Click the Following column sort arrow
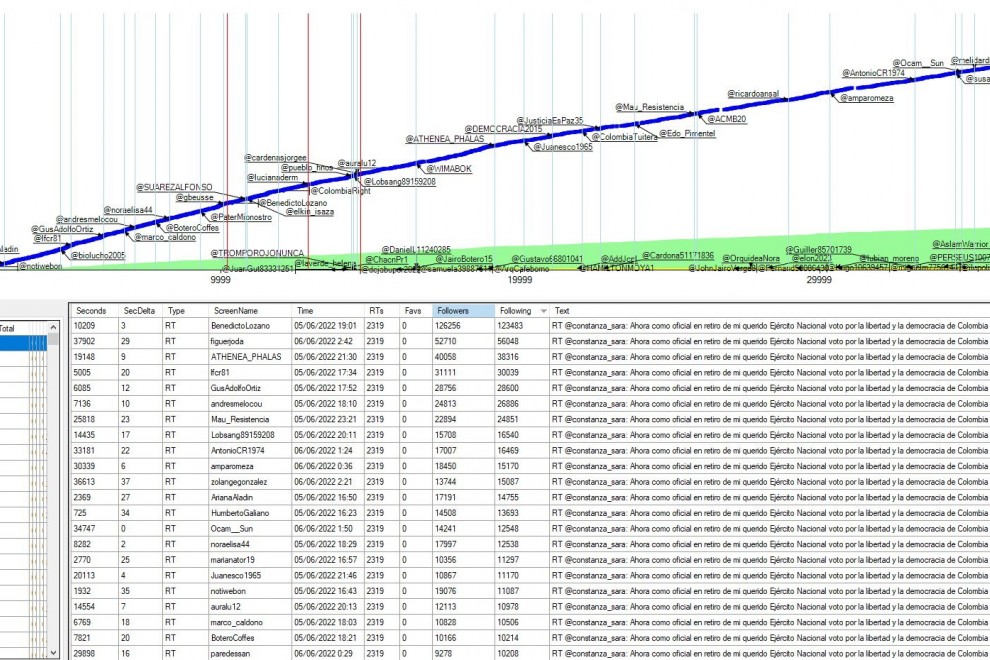 tap(543, 311)
